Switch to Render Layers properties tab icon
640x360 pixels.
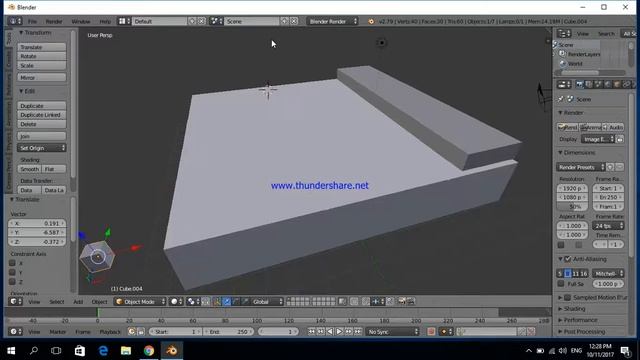coord(589,84)
